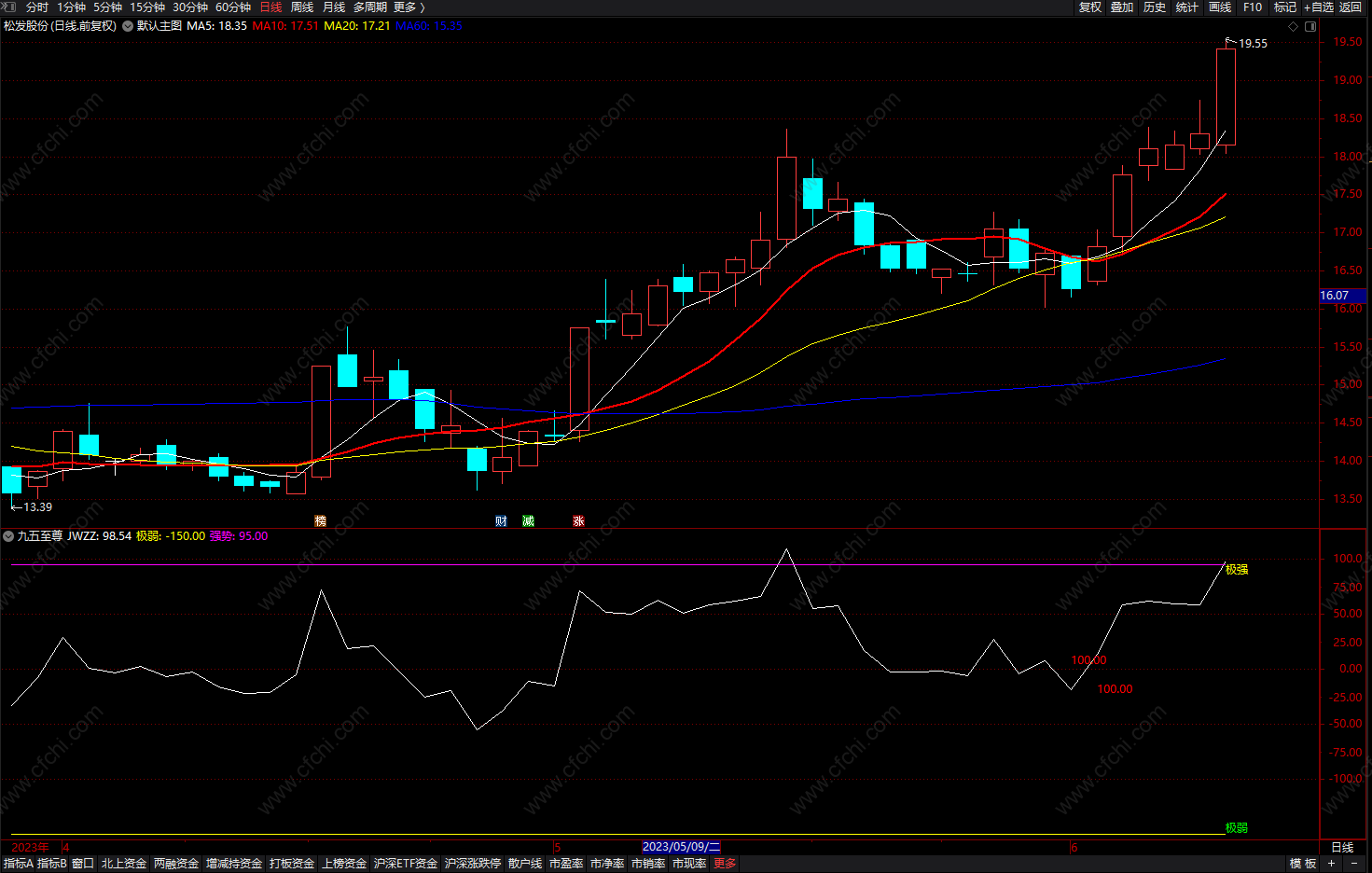Viewport: 1372px width, 873px height.
Task: Click the 日线 label at bottom-right
Action: tap(1342, 848)
